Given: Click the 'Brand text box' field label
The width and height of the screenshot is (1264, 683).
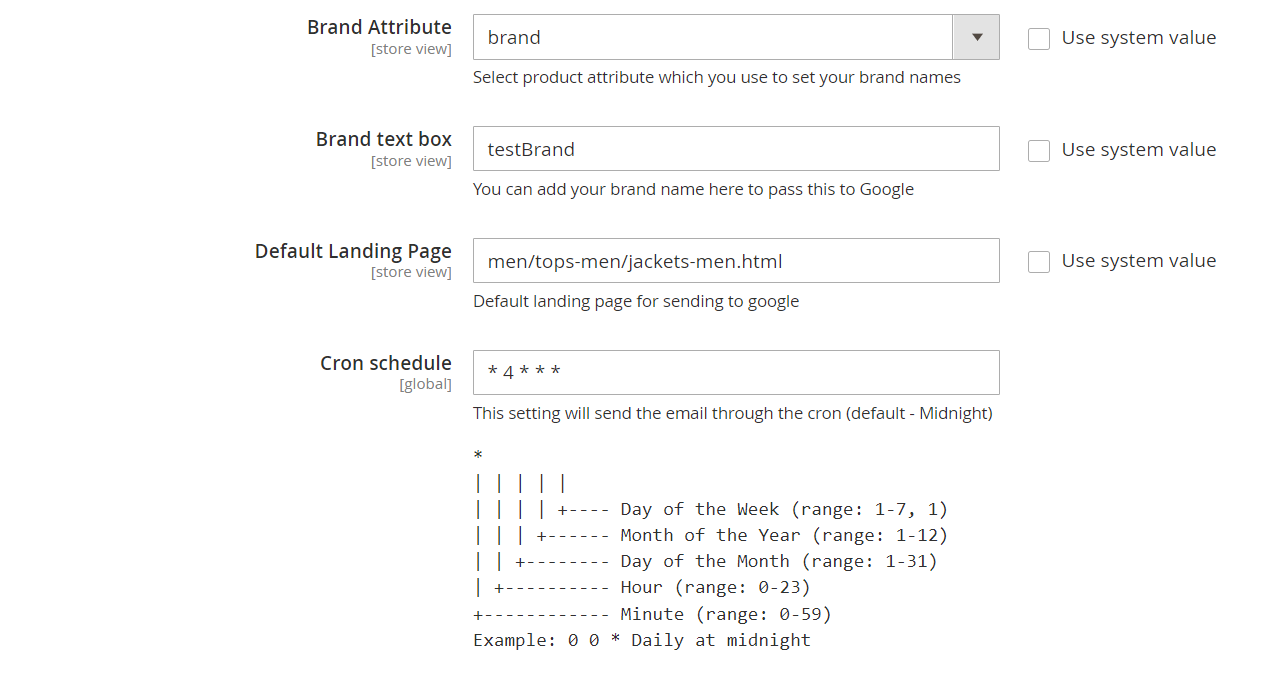Looking at the screenshot, I should [383, 139].
